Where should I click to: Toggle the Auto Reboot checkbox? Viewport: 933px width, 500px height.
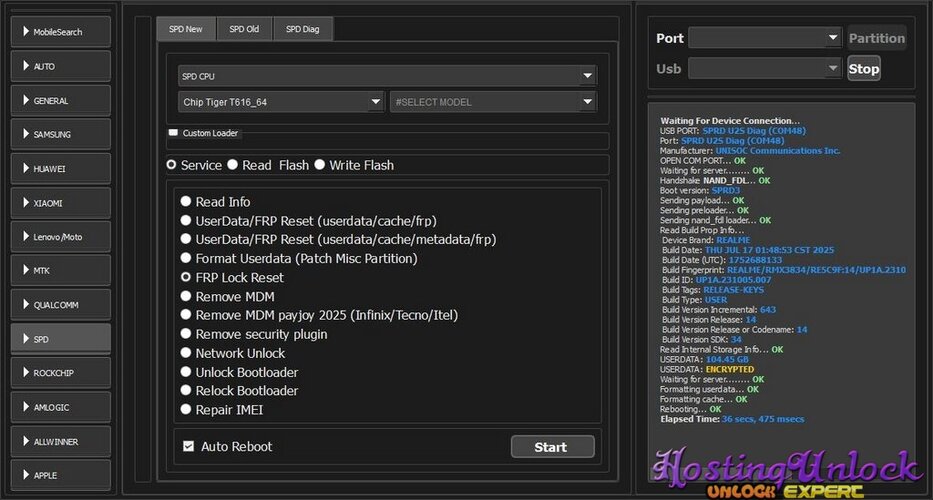[x=188, y=446]
